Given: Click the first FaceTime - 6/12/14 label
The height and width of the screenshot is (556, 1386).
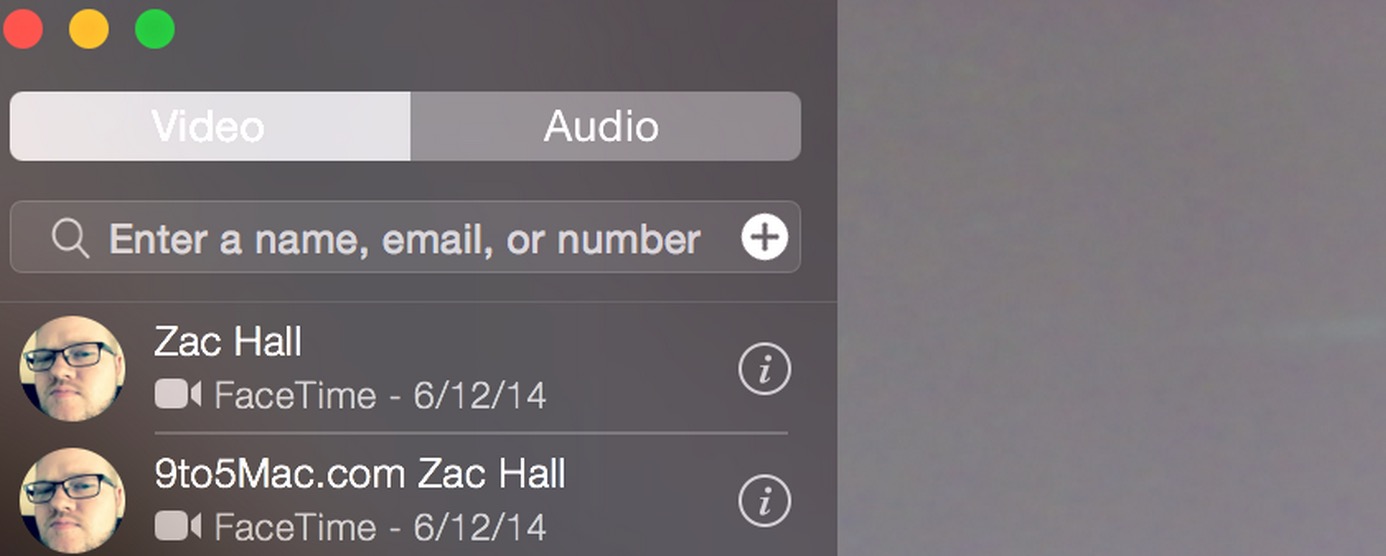Looking at the screenshot, I should coord(380,396).
